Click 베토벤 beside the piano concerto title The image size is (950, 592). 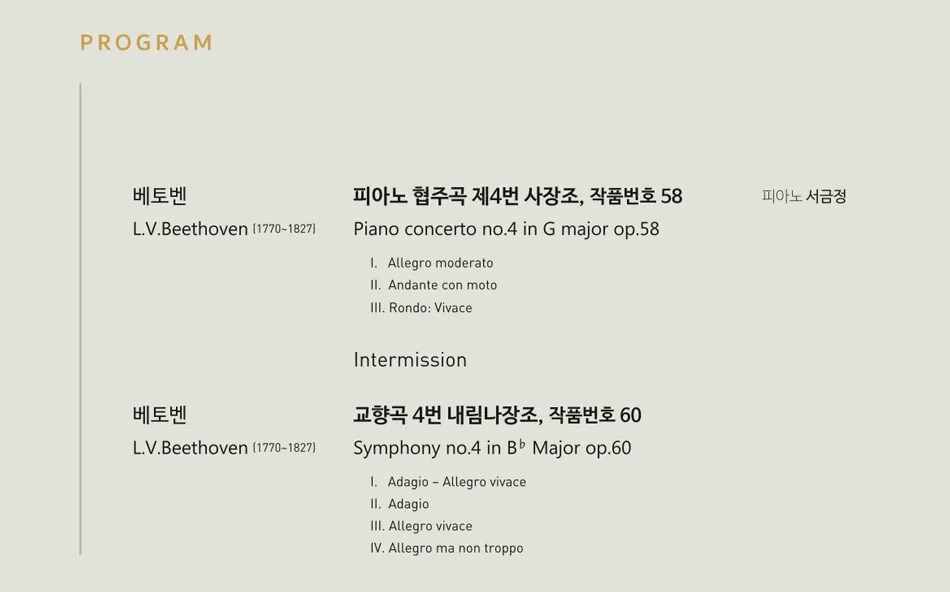pos(160,196)
